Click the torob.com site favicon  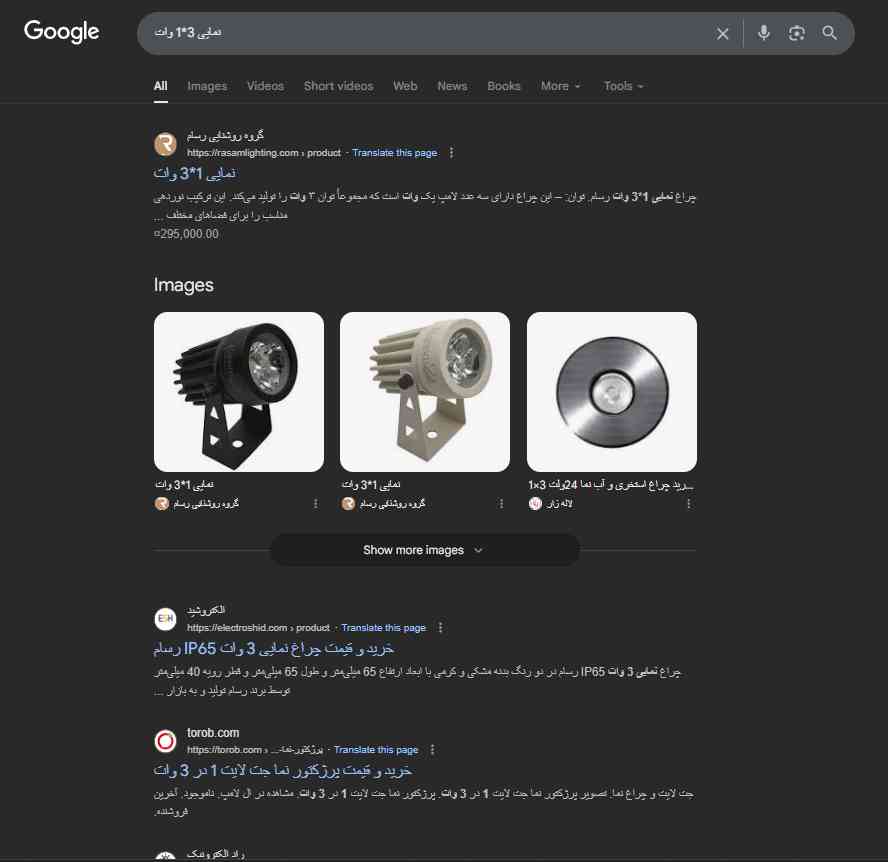pos(166,741)
